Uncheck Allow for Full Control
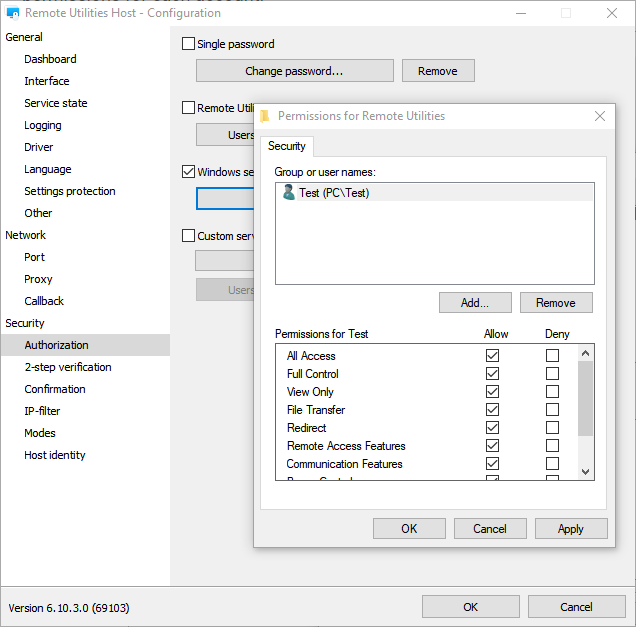Viewport: 636px width, 627px height. pyautogui.click(x=492, y=373)
